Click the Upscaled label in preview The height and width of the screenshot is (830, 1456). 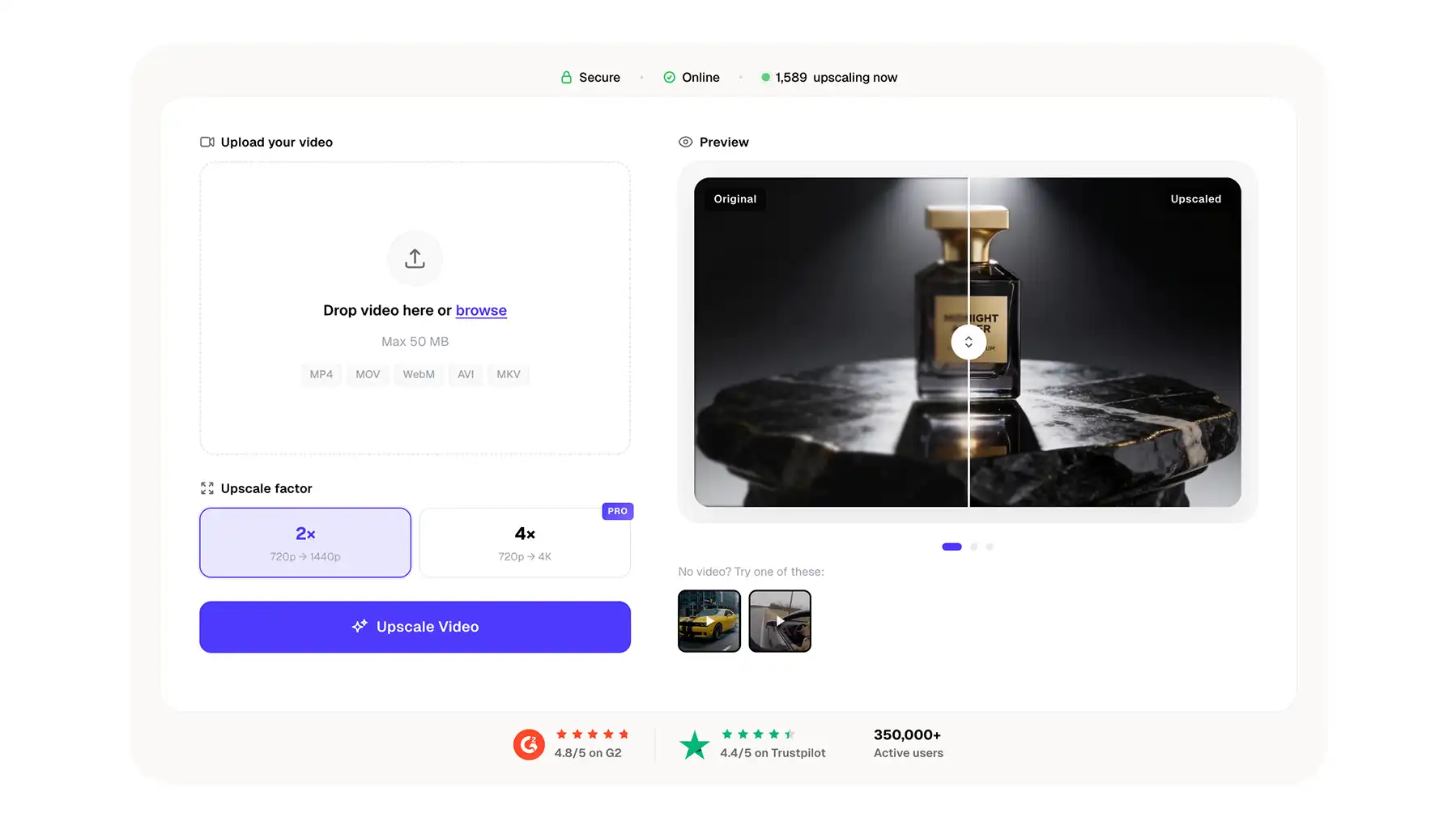point(1196,199)
